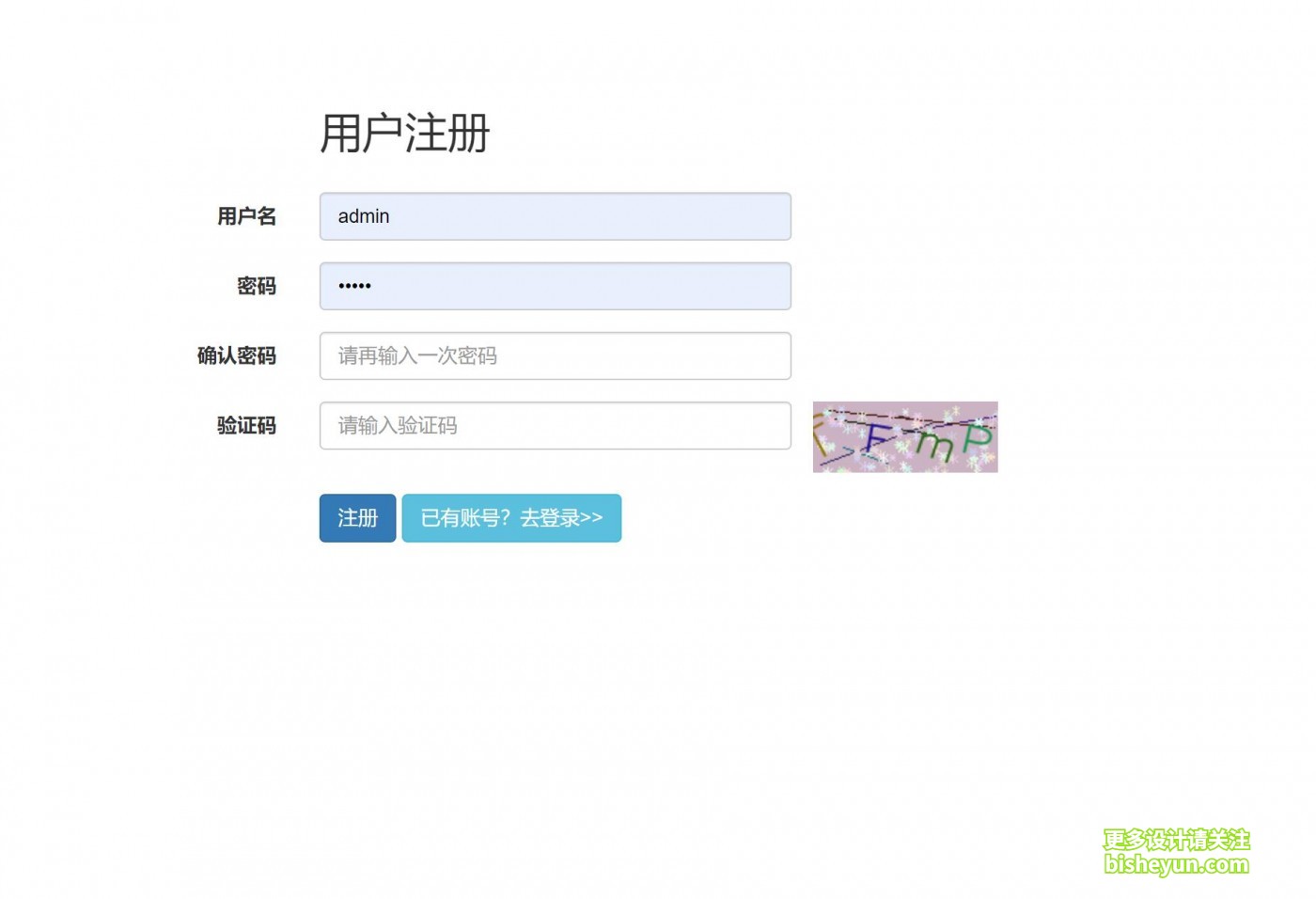
Task: Click the 用户名 field label
Action: [246, 216]
